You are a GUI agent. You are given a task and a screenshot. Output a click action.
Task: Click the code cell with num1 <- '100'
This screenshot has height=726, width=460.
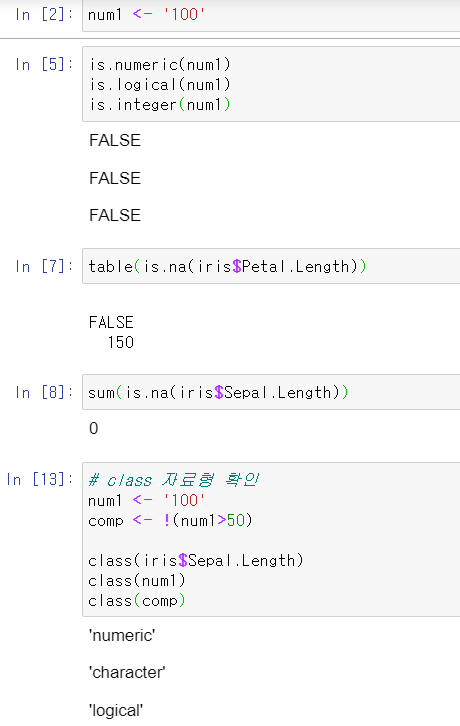(271, 16)
